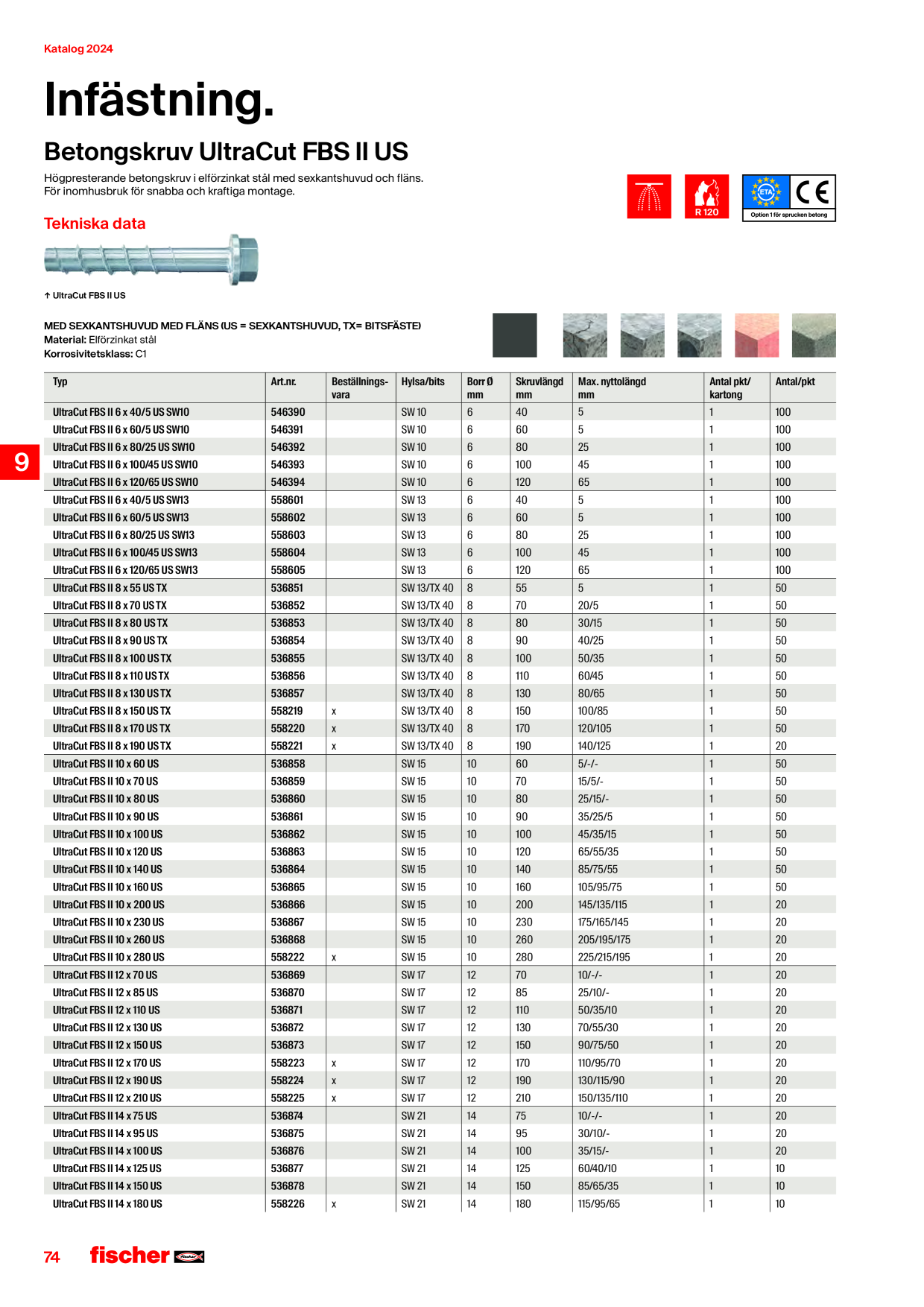The image size is (924, 1307).
Task: Click article number 558601
Action: click(x=288, y=500)
